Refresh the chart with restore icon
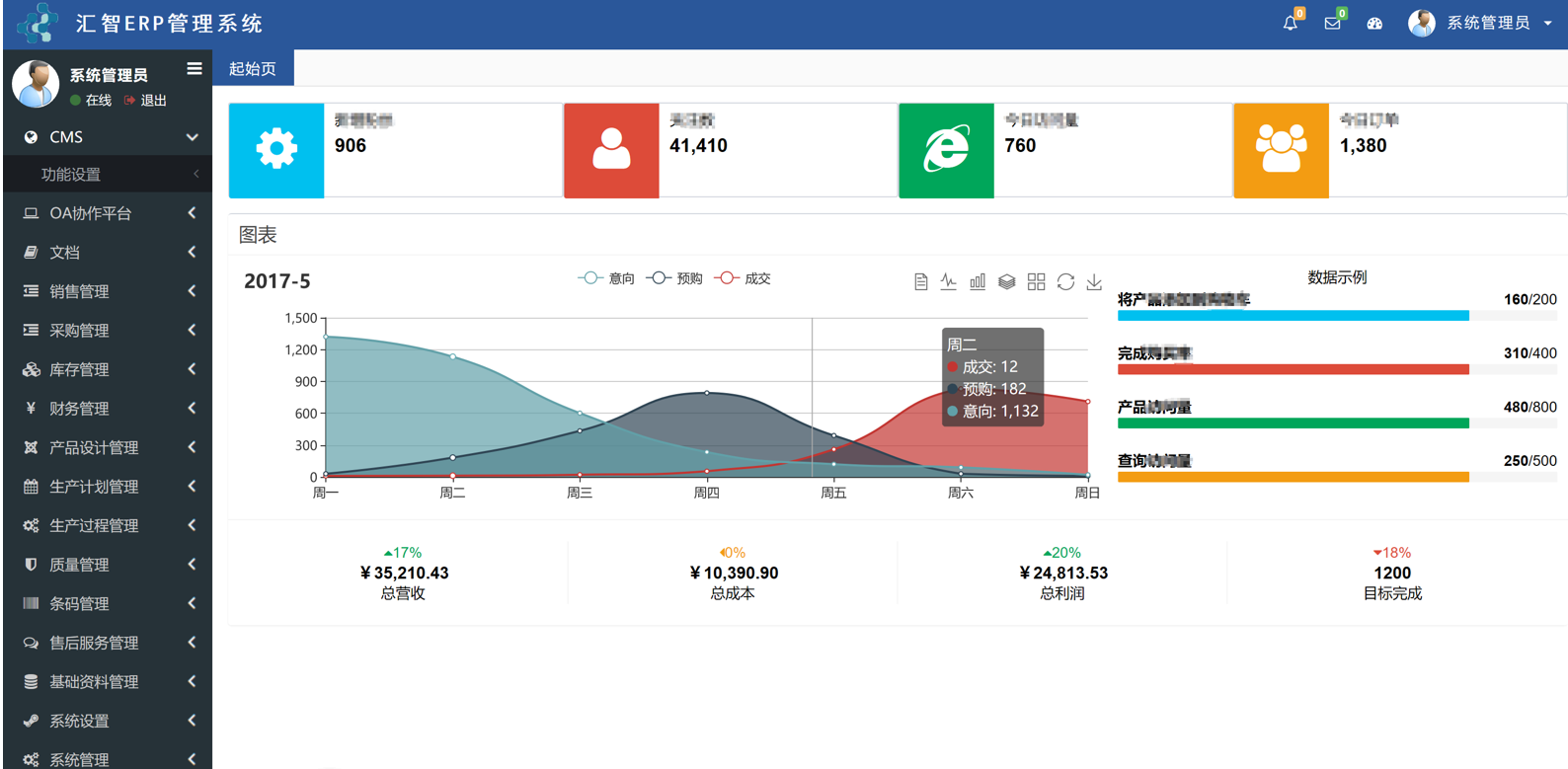This screenshot has height=769, width=1568. 1065,282
